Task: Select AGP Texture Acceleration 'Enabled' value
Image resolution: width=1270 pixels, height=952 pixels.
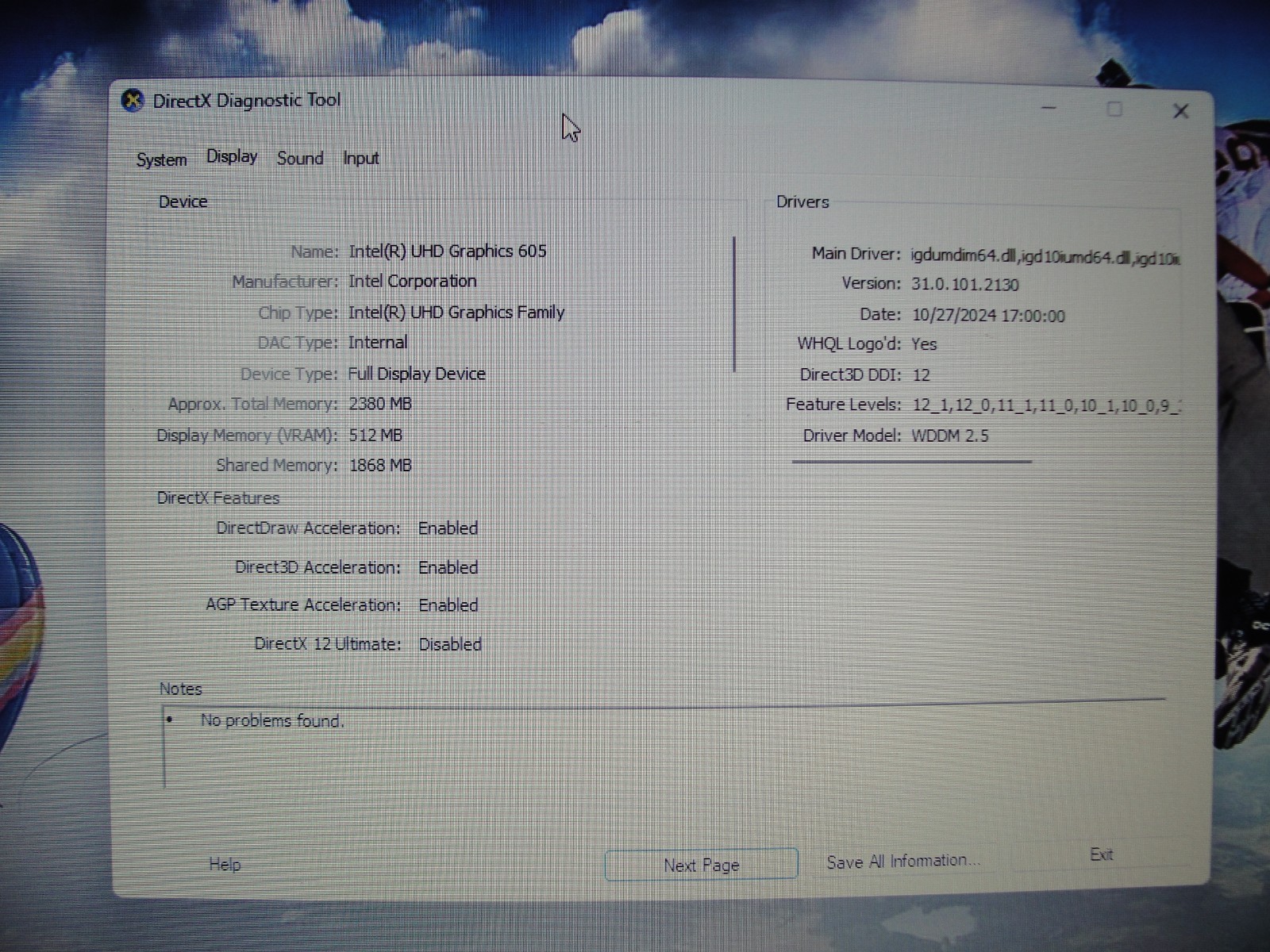Action: pyautogui.click(x=448, y=605)
